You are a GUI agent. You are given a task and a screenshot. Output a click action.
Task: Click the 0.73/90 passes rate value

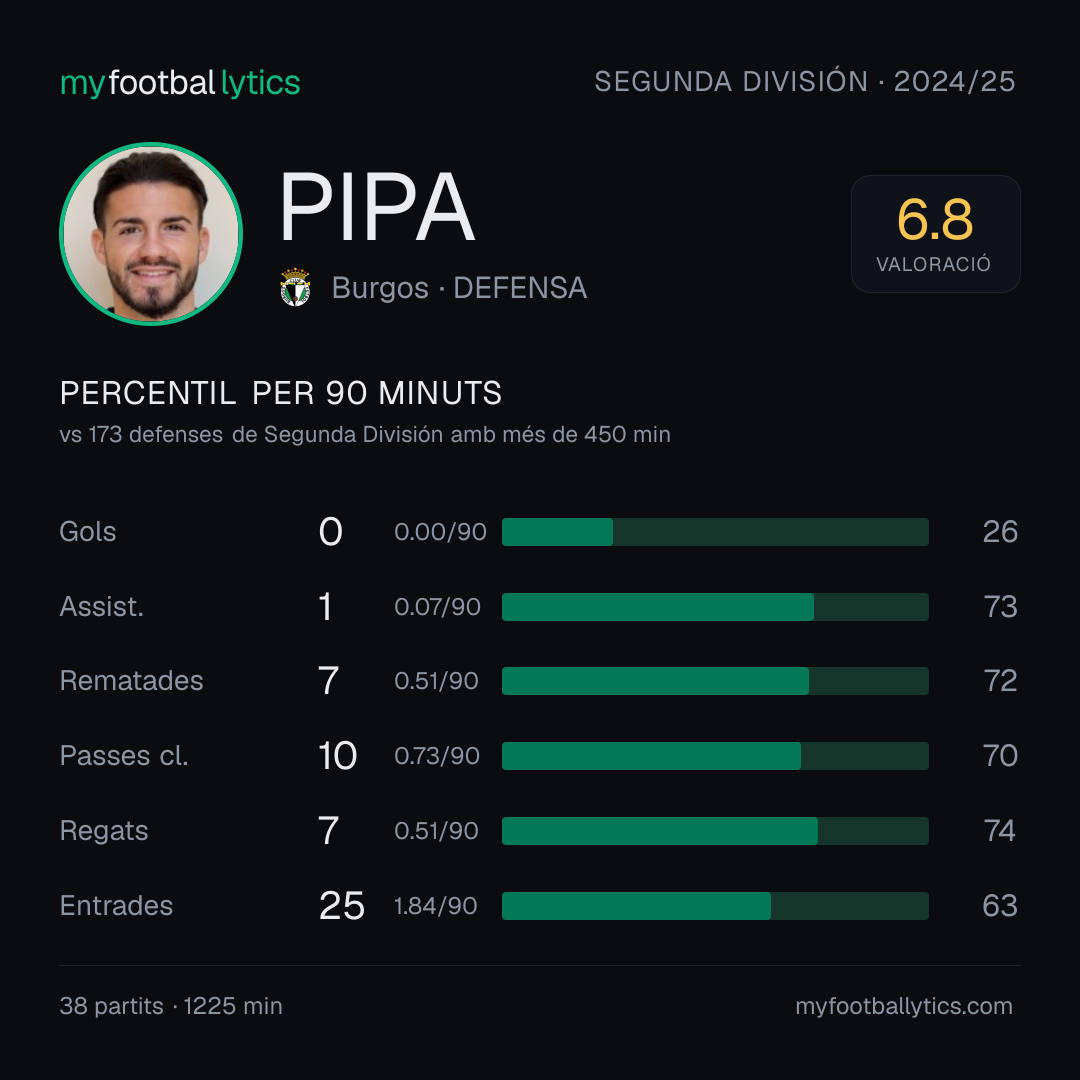(x=437, y=756)
